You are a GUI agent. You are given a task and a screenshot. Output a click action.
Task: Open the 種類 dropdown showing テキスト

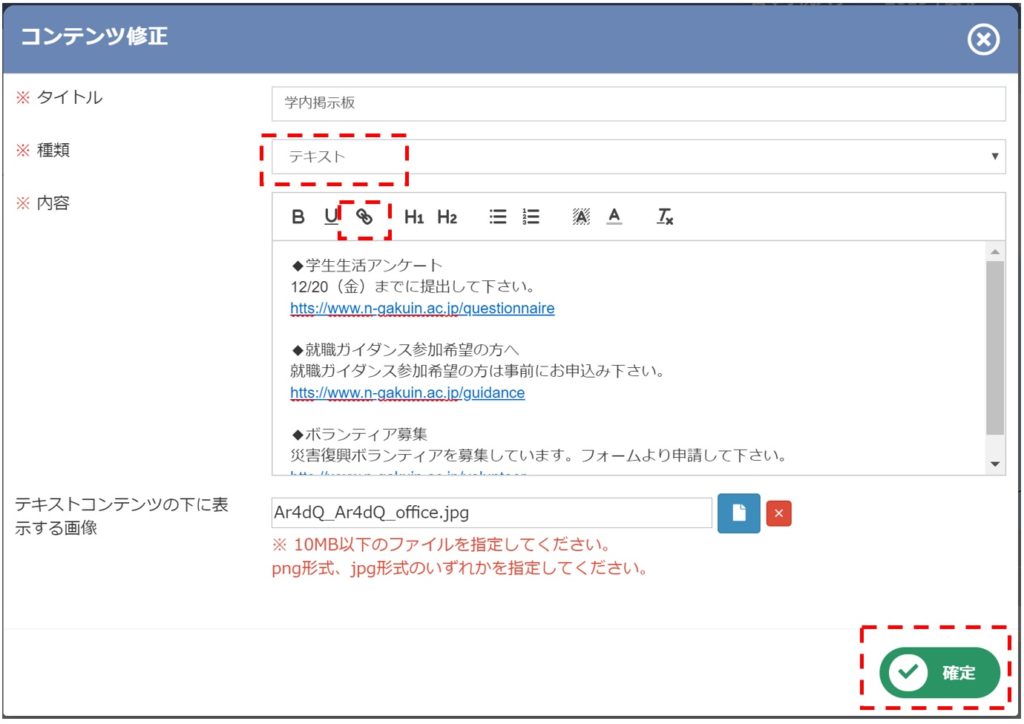point(638,157)
